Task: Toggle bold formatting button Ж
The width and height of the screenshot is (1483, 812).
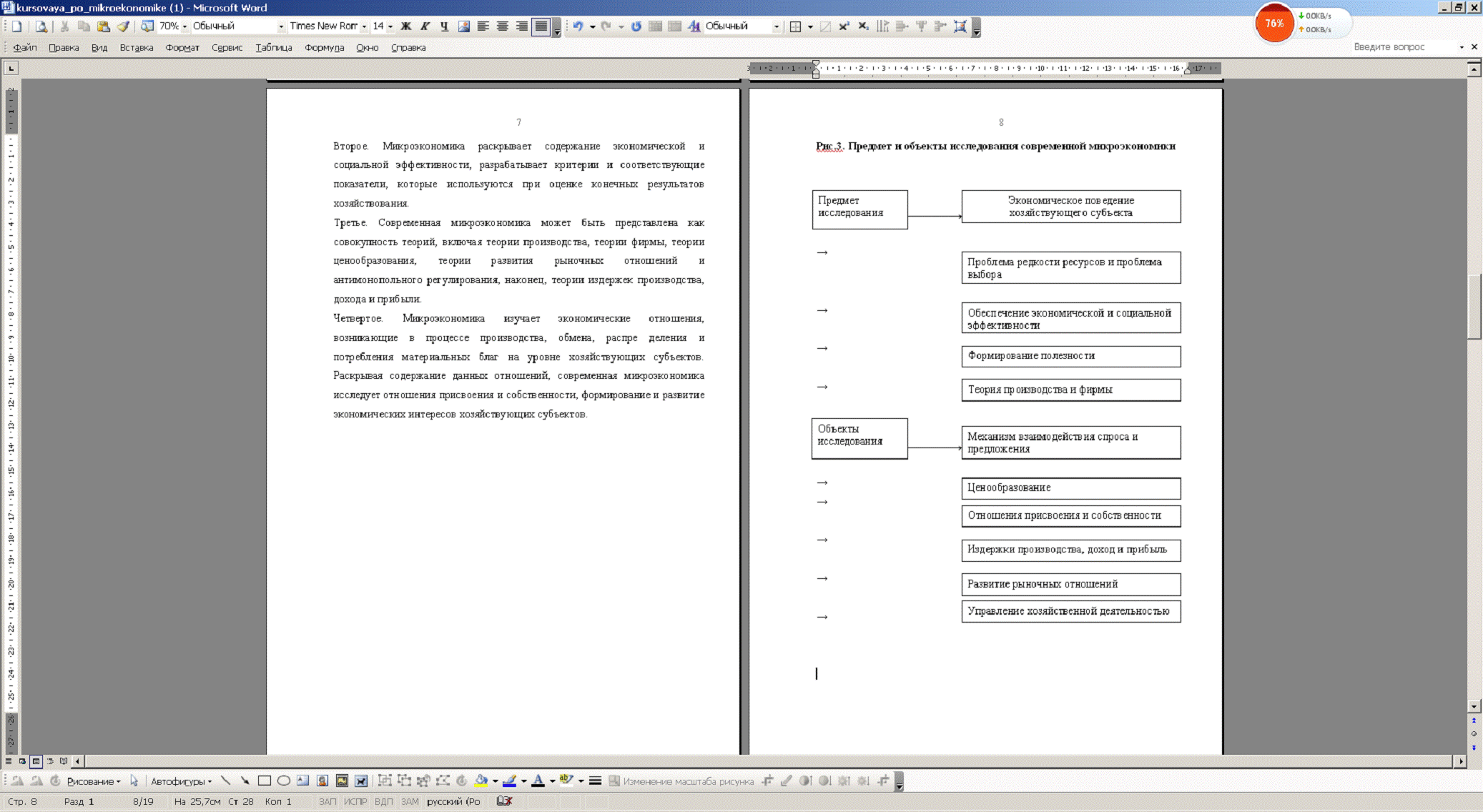Action: (405, 26)
